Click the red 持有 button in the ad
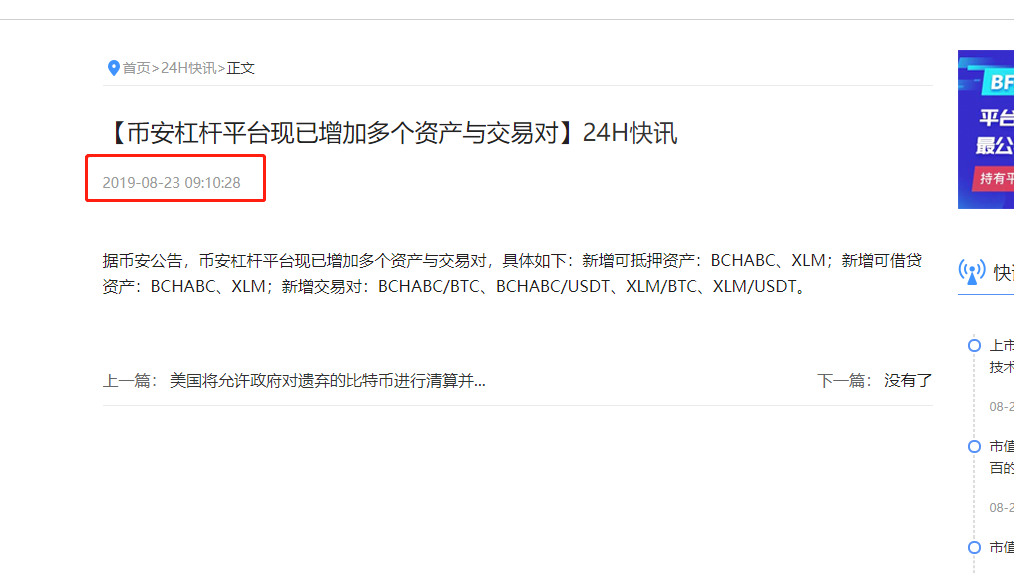Screen dimensions: 1014x575 (994, 179)
